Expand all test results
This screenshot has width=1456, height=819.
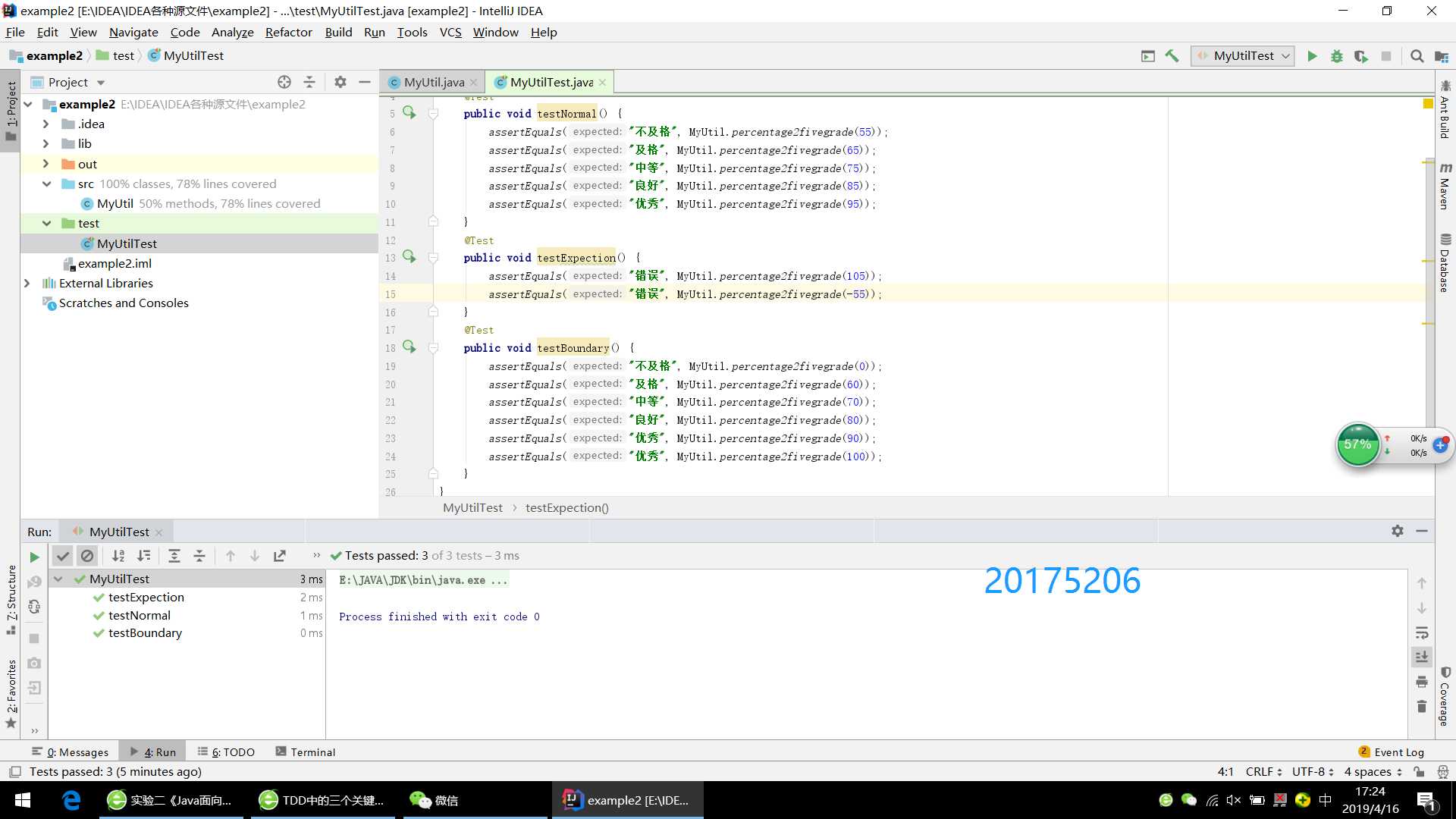tap(174, 556)
